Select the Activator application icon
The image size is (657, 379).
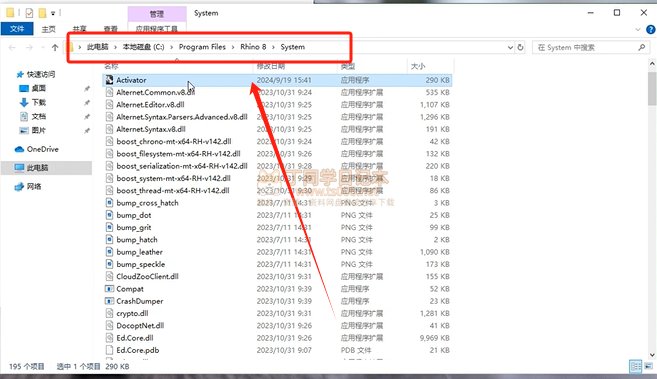[x=109, y=80]
